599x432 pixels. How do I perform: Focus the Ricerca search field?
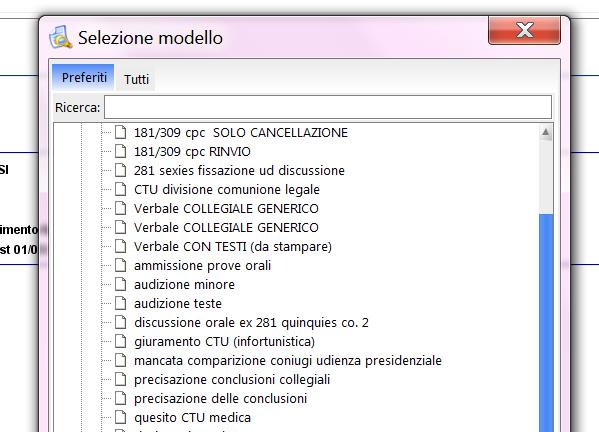[328, 107]
